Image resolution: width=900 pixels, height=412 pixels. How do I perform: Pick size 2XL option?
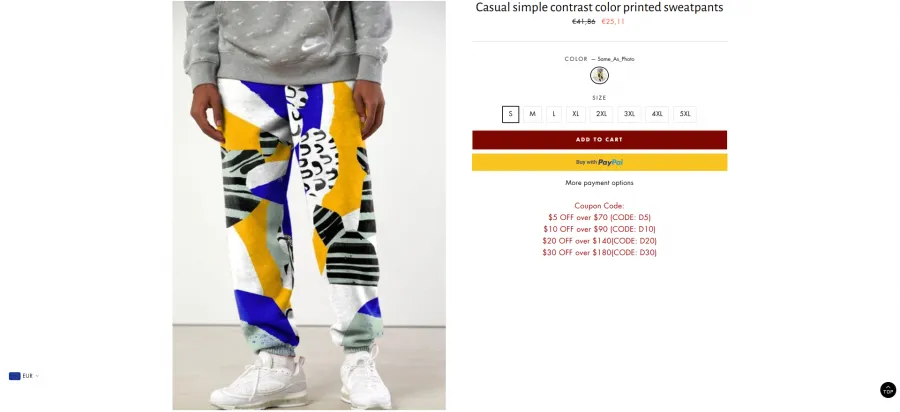click(602, 114)
